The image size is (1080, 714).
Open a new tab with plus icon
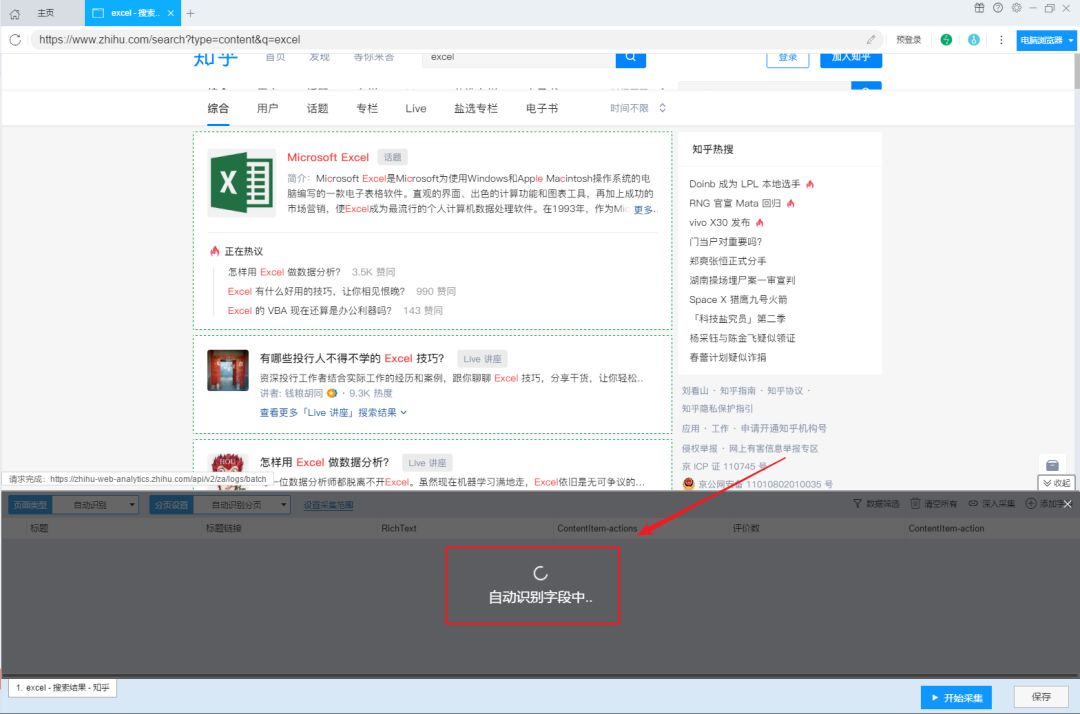(190, 13)
